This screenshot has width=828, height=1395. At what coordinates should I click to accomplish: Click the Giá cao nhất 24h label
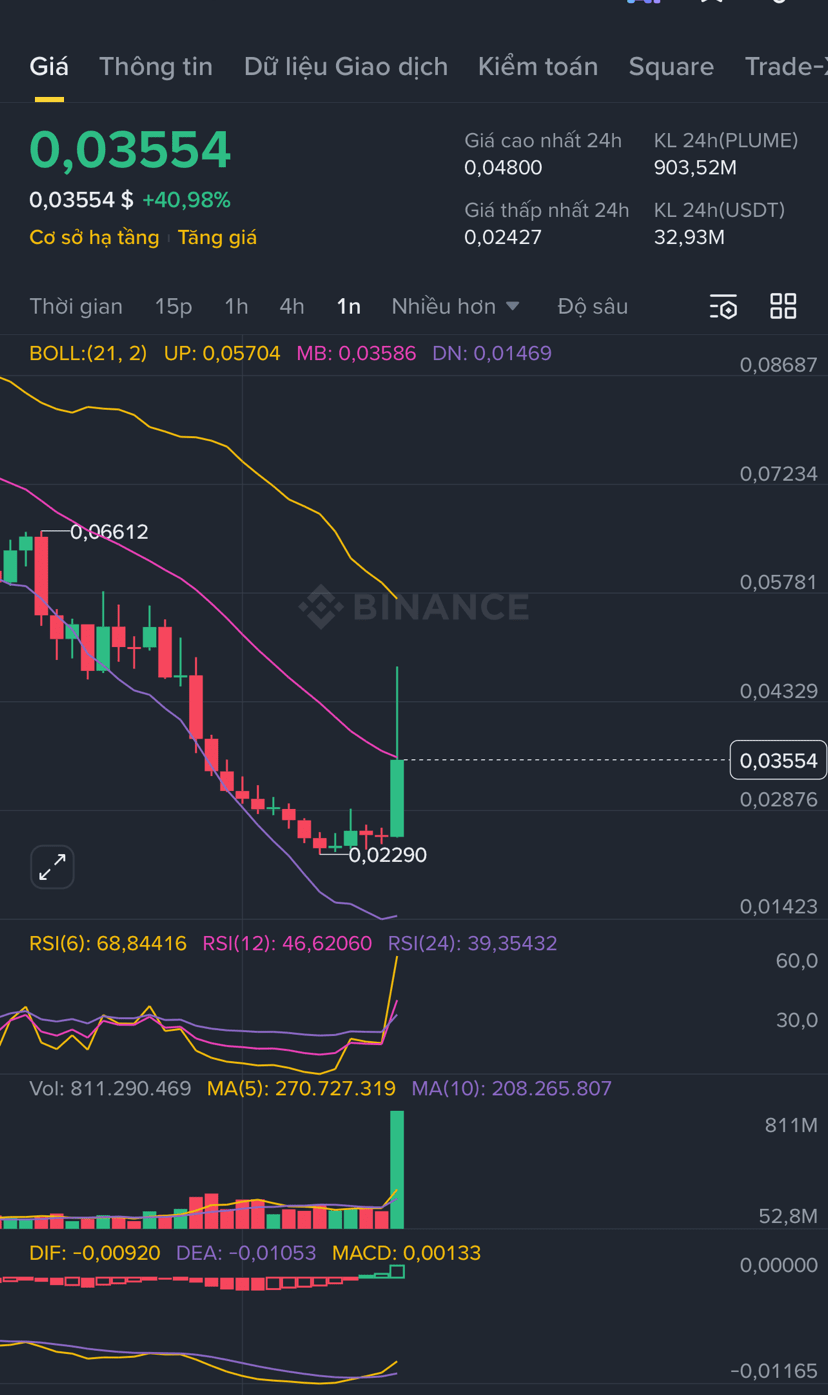point(543,141)
